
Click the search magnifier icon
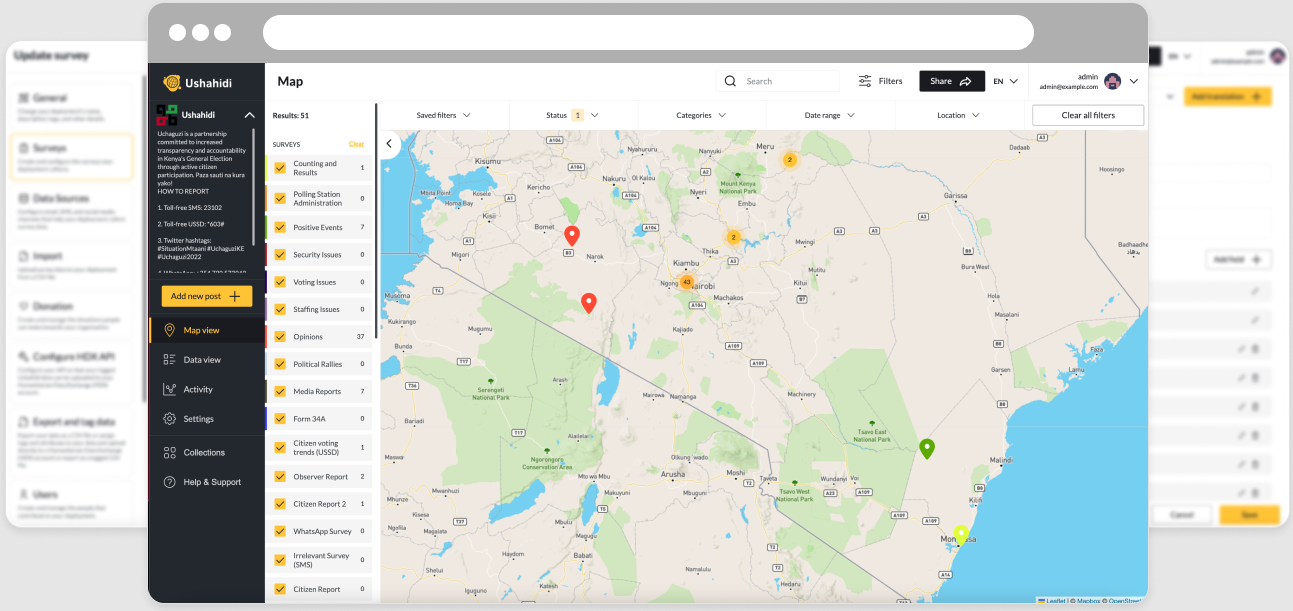[730, 81]
